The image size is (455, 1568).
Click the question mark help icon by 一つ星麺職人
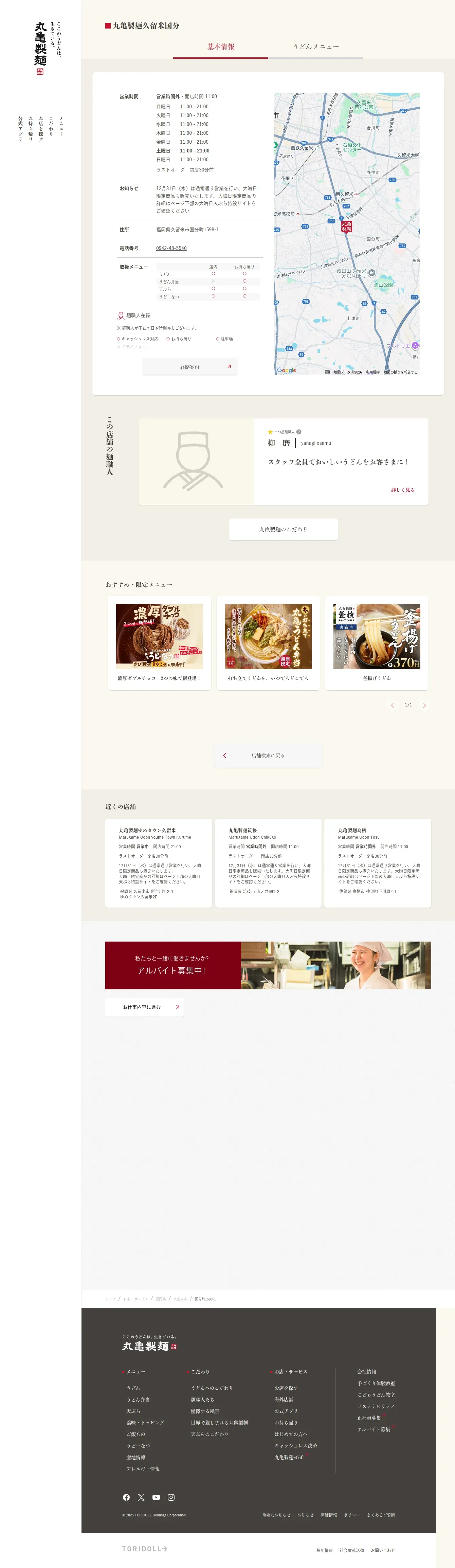(299, 432)
